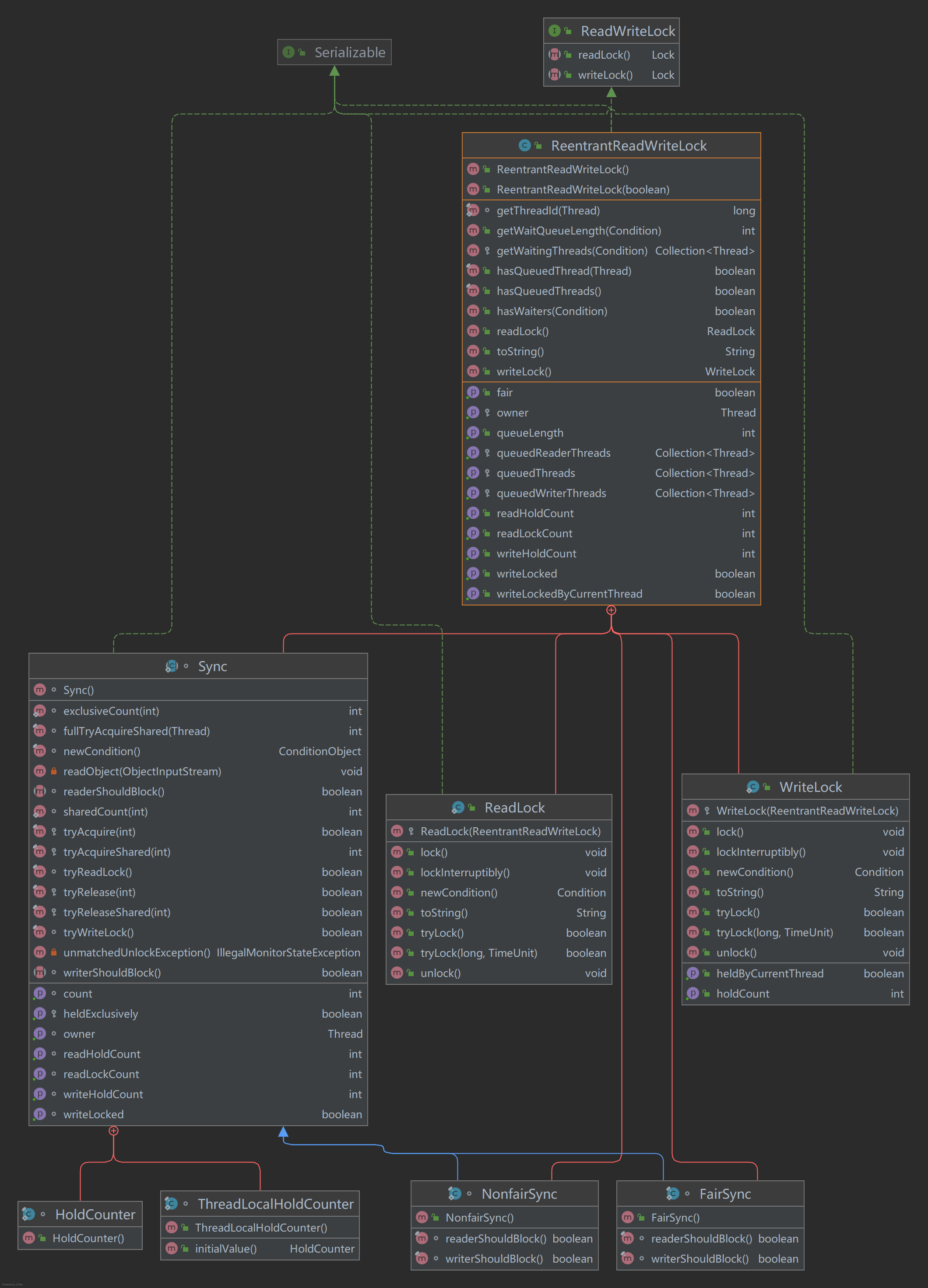The height and width of the screenshot is (1288, 928).
Task: Click the Sync abstract class icon
Action: point(172,666)
